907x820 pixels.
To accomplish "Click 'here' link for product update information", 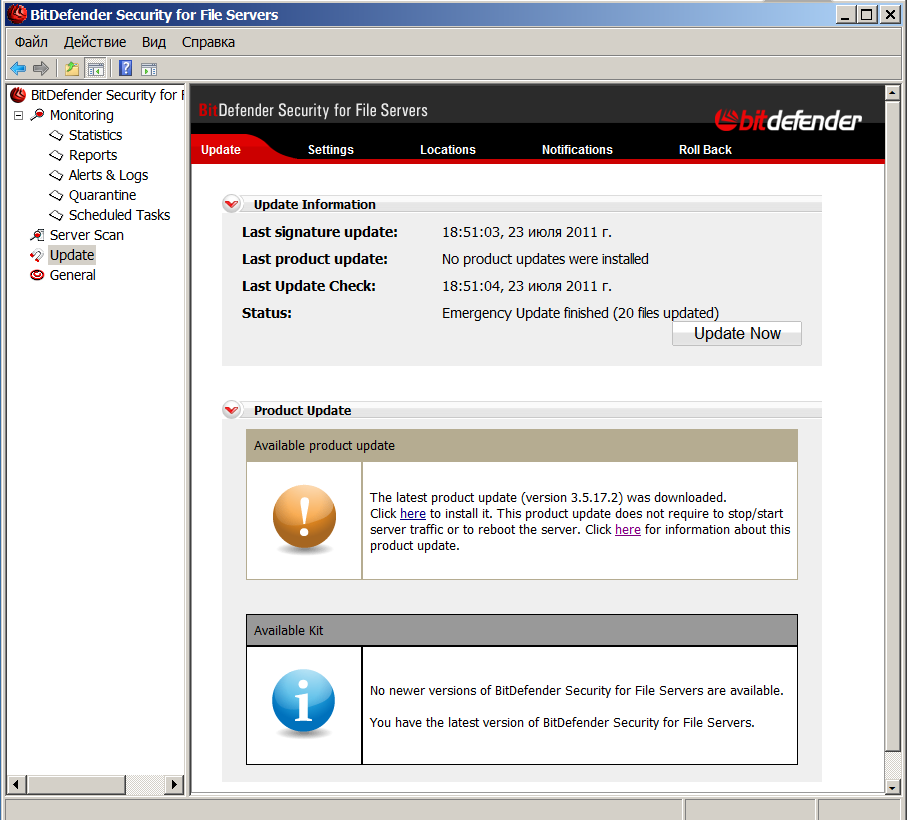I will (x=628, y=530).
